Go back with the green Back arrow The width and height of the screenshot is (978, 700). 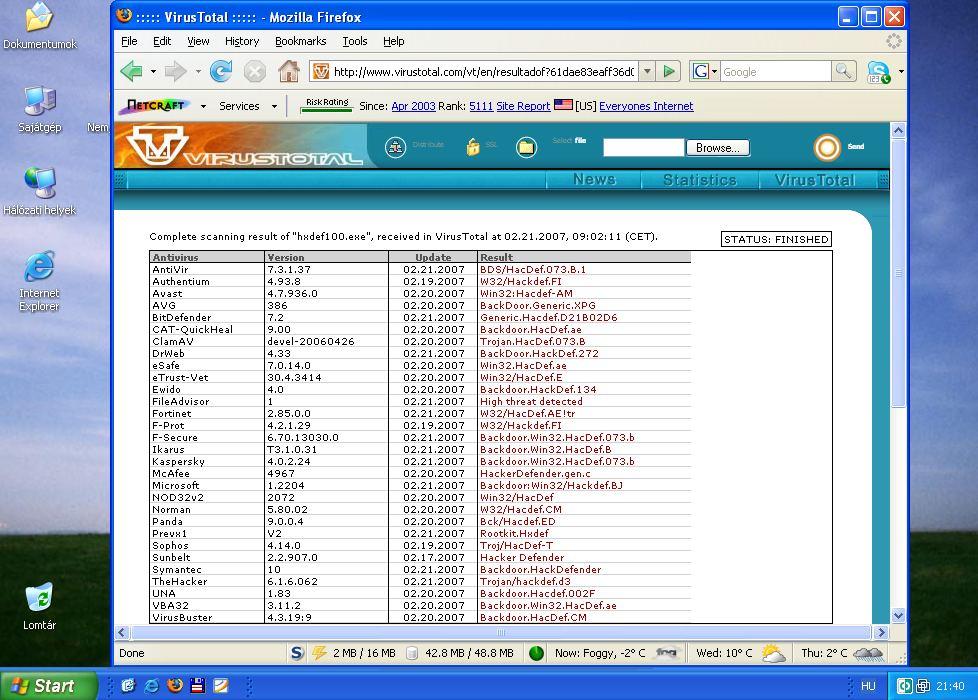132,71
